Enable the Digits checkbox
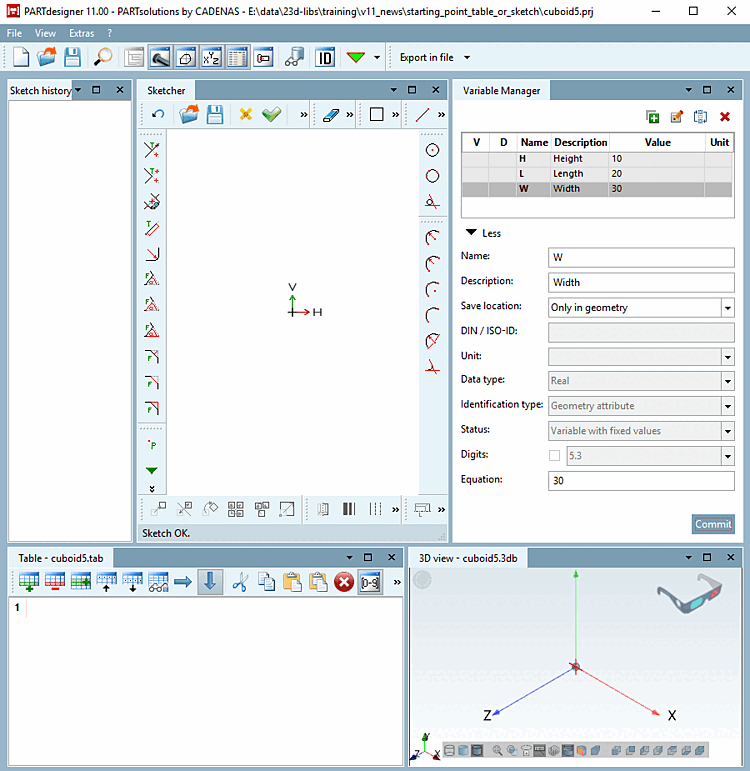Viewport: 750px width, 771px height. click(554, 456)
